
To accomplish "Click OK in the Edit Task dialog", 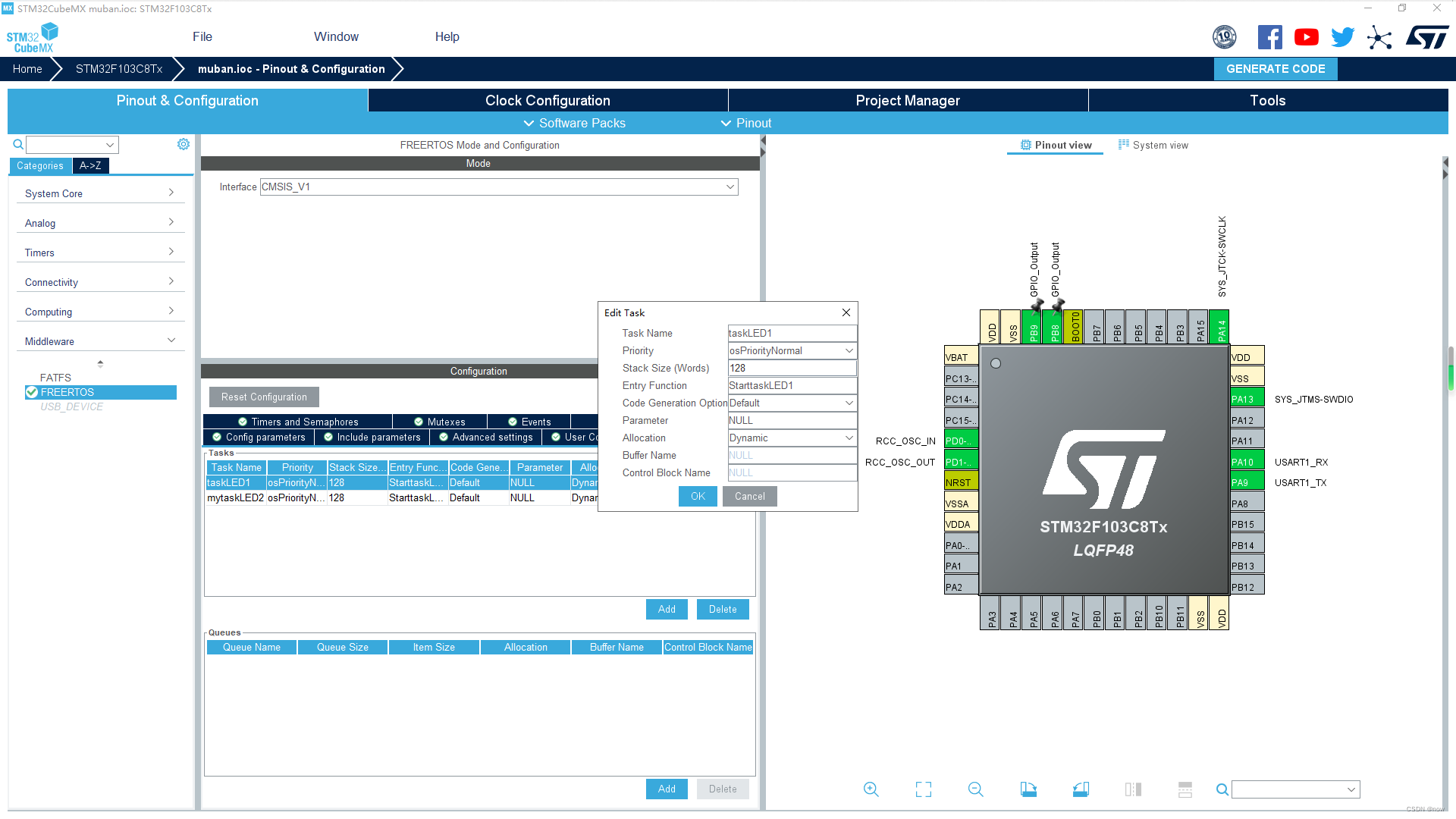I will [x=698, y=497].
